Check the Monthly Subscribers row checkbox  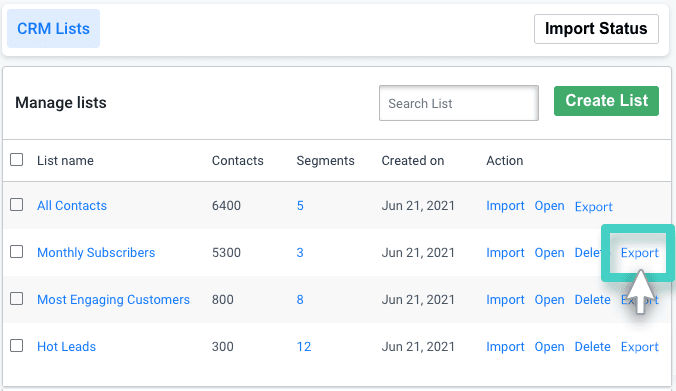coord(16,251)
